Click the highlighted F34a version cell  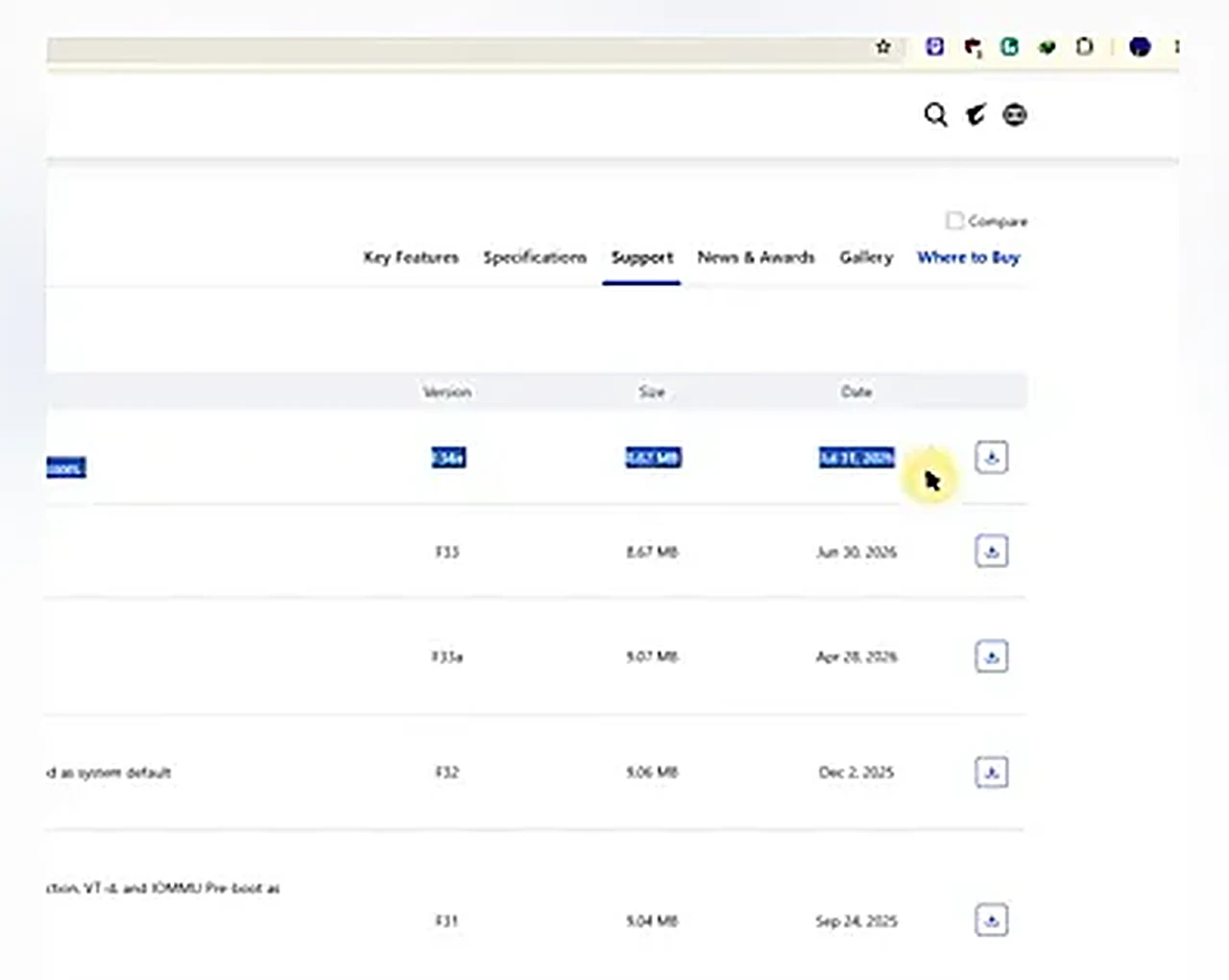pyautogui.click(x=448, y=458)
